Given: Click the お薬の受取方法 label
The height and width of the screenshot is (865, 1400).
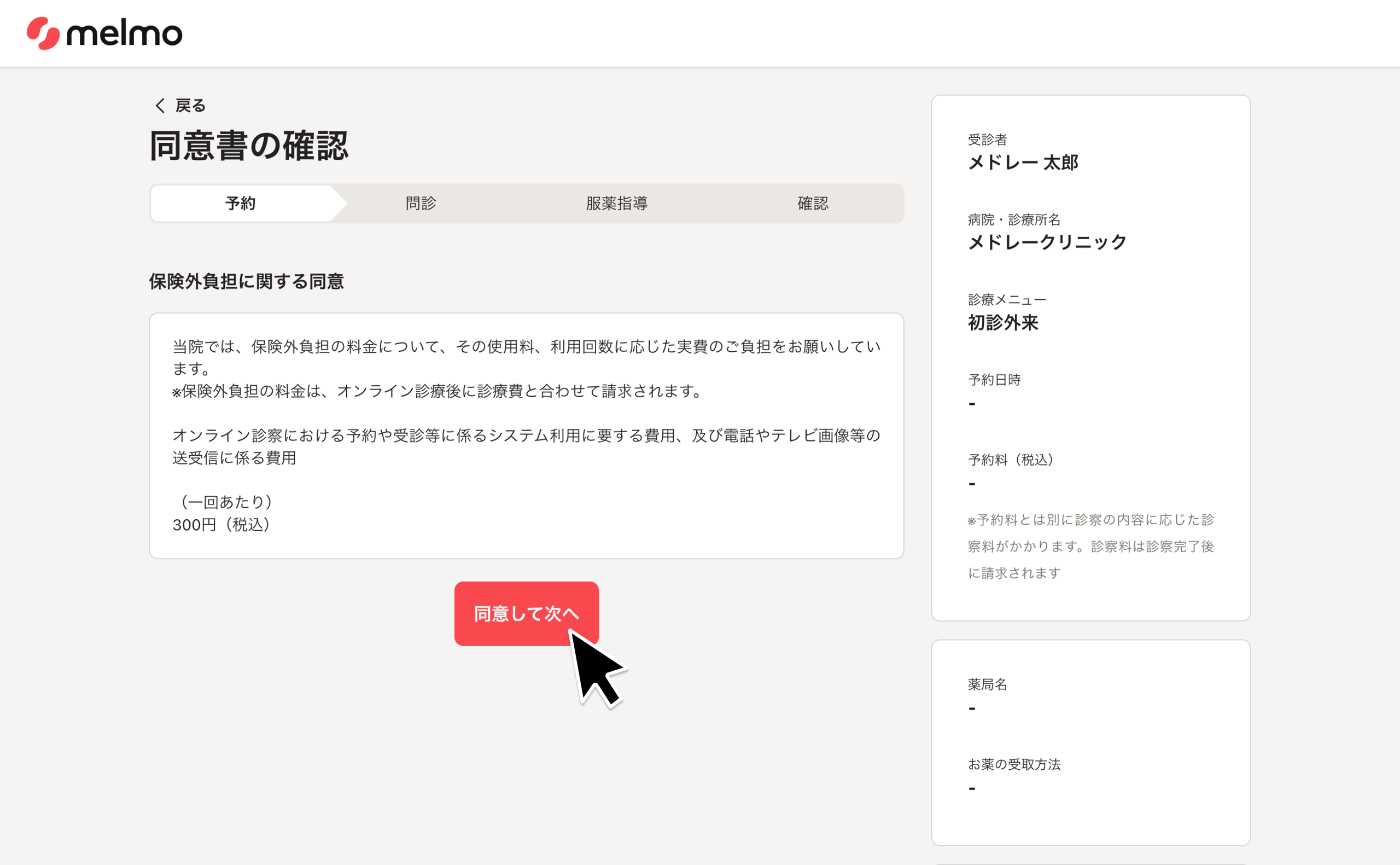Looking at the screenshot, I should [1014, 764].
